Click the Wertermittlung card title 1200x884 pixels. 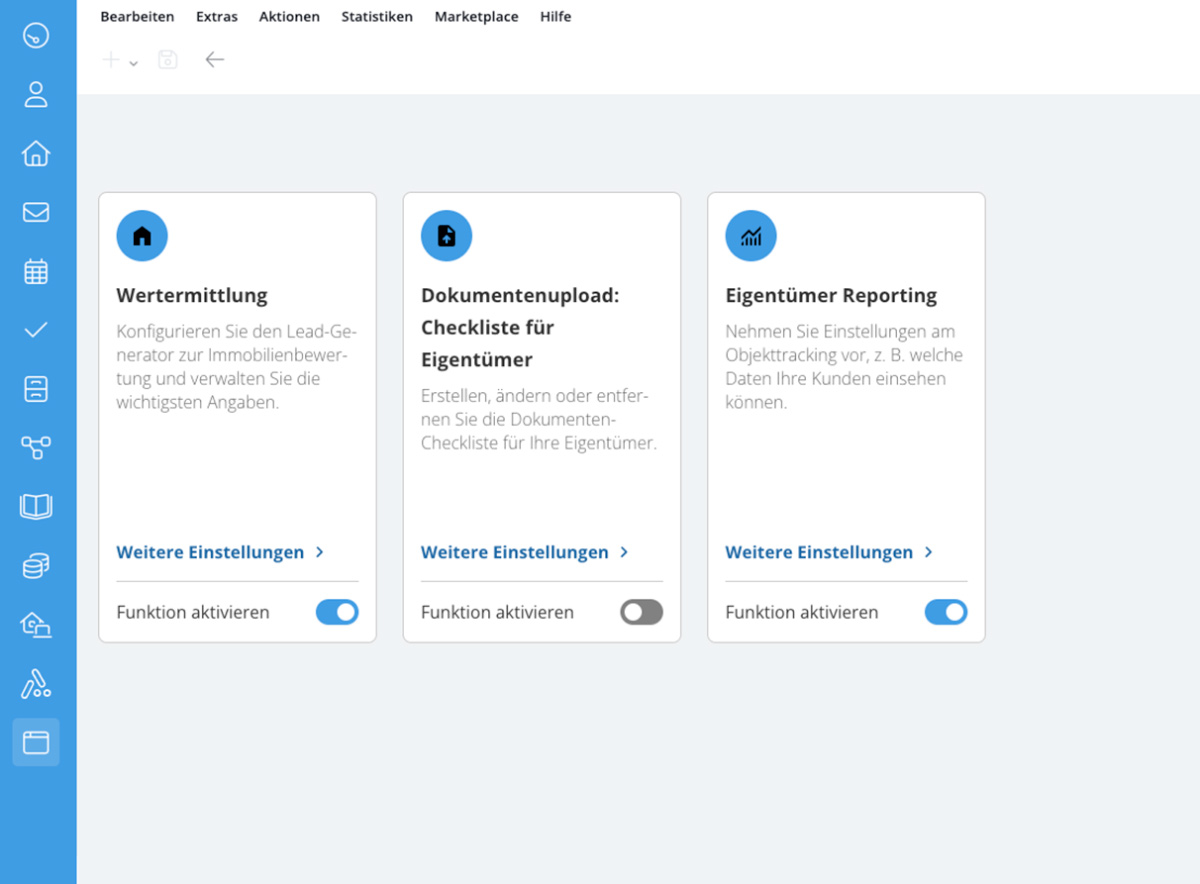[x=192, y=296]
